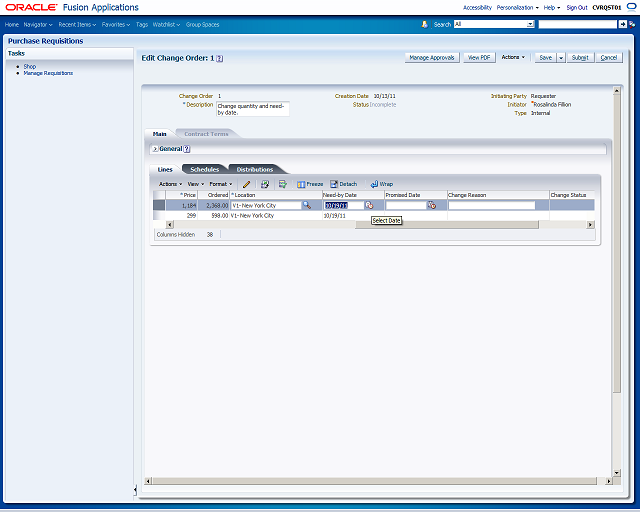Click the Change Reason input field
640x512 pixels.
(x=491, y=205)
